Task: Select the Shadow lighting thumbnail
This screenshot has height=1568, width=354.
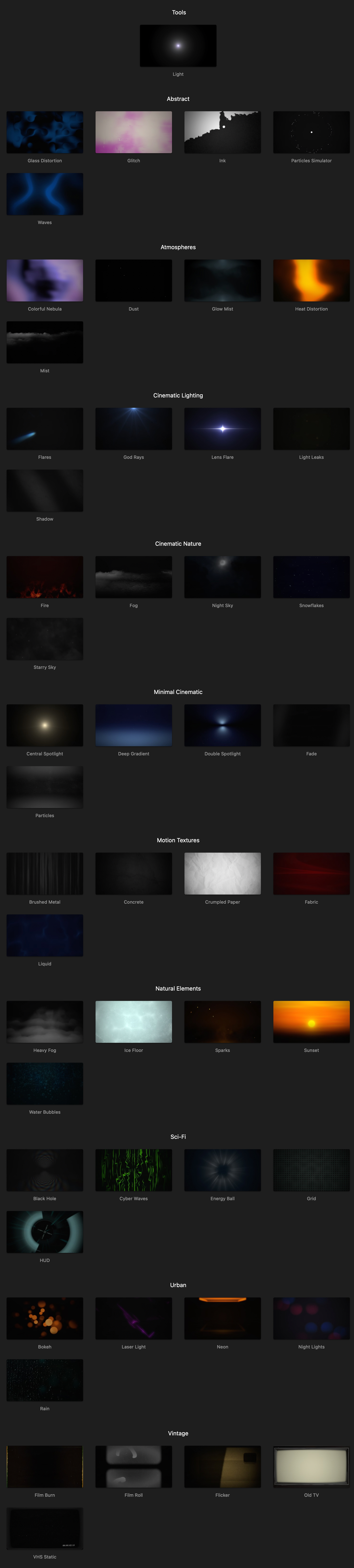Action: (45, 491)
